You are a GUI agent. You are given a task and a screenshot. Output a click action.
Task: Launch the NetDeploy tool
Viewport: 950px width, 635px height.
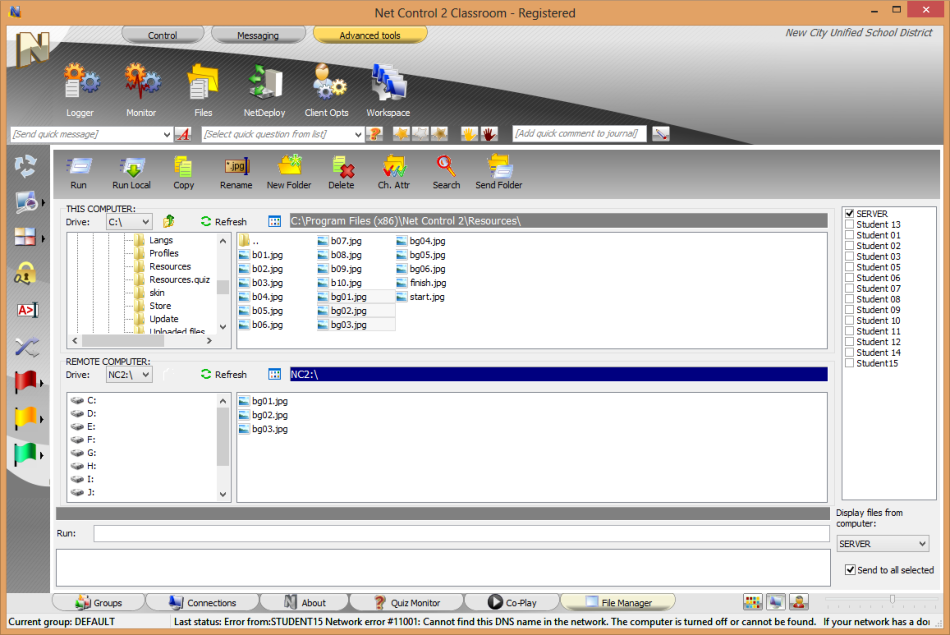(265, 86)
